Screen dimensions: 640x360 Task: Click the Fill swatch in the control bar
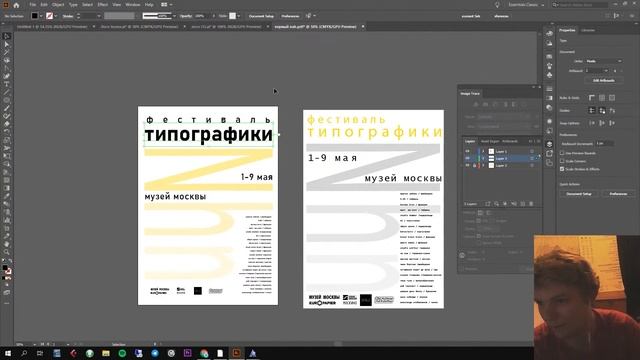pos(35,16)
